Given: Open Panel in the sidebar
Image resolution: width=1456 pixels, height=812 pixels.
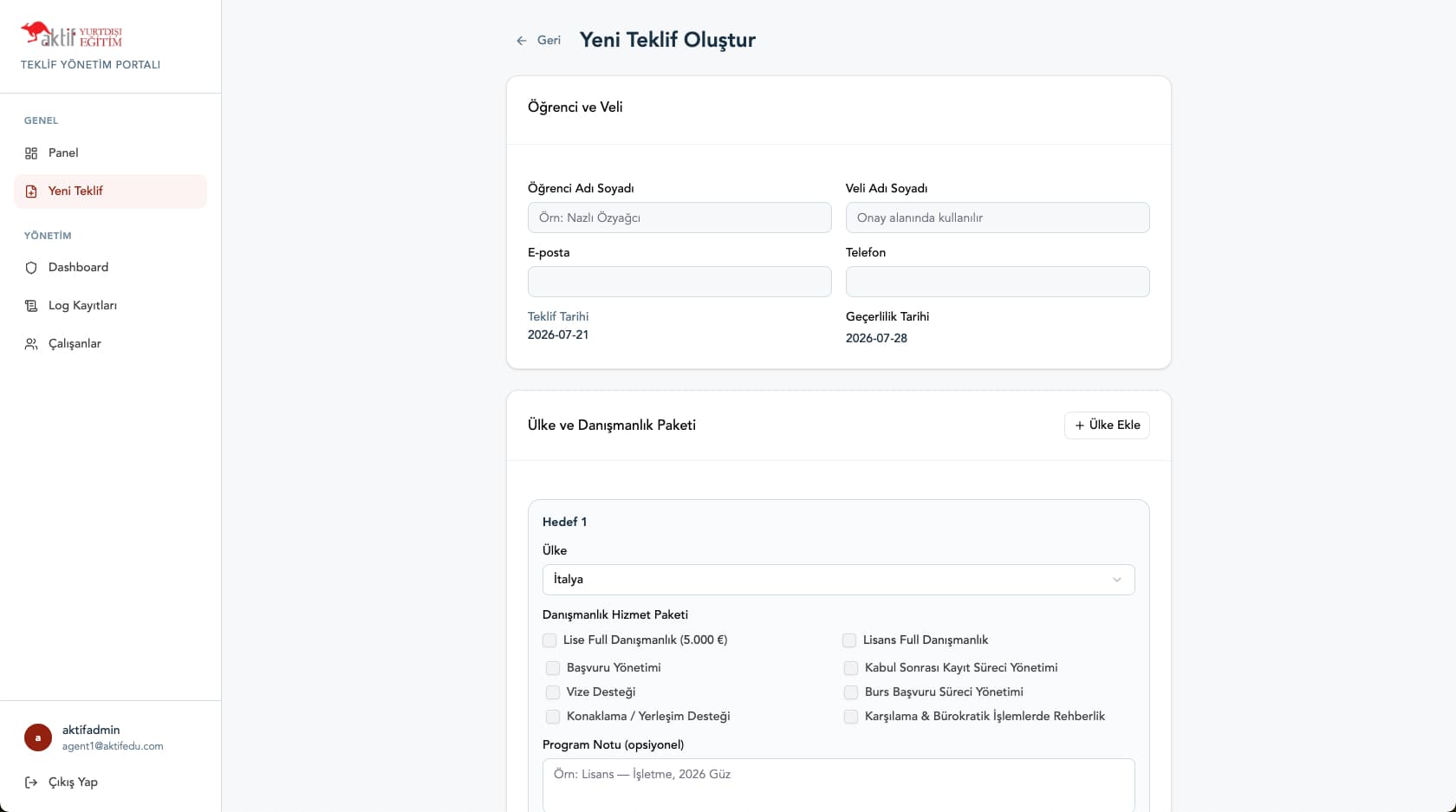Looking at the screenshot, I should 110,153.
